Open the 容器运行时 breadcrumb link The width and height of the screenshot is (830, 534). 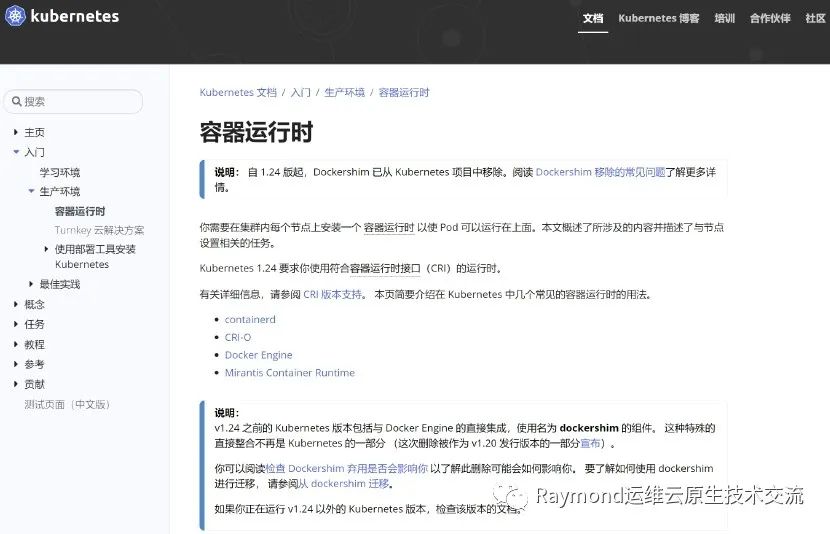click(x=404, y=92)
